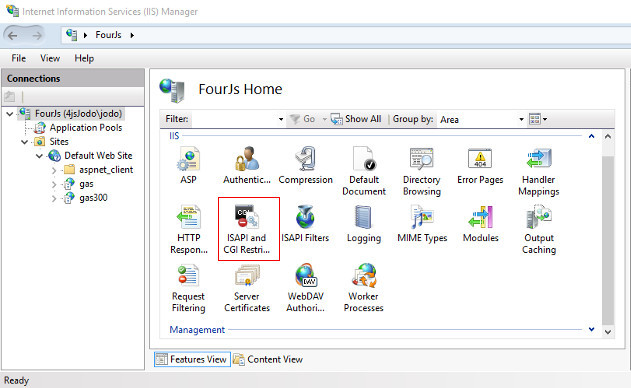
Task: Open the Compression feature
Action: pos(305,165)
